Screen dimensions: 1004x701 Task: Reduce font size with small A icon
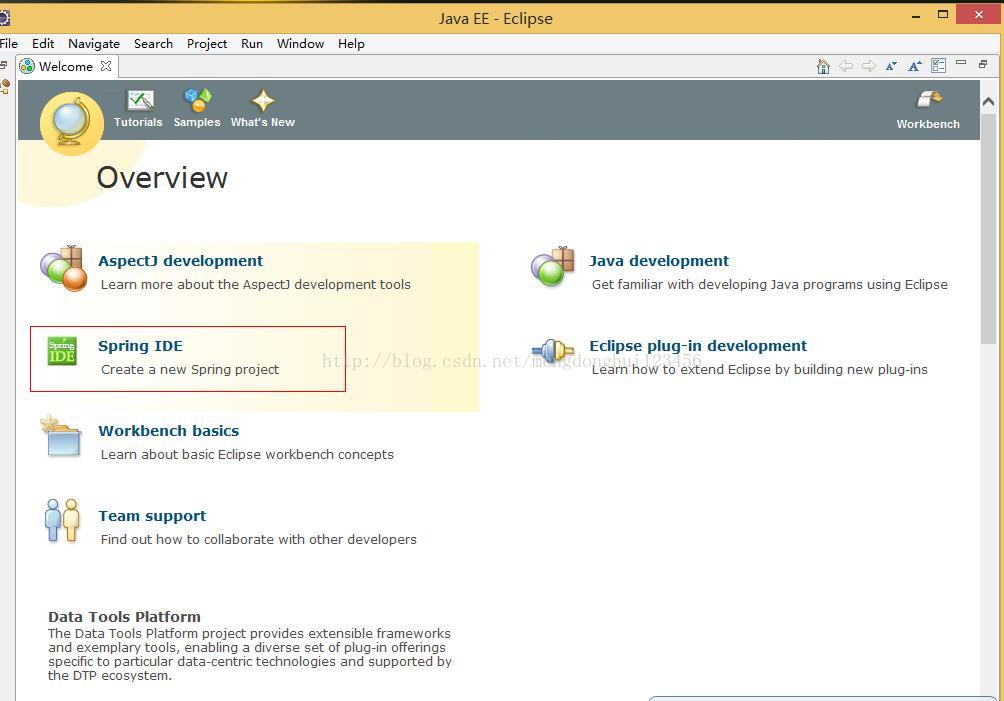pyautogui.click(x=891, y=66)
